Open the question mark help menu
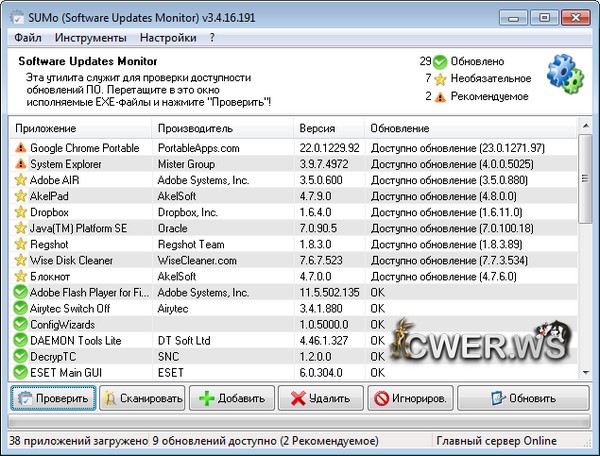This screenshot has width=600, height=456. click(x=212, y=38)
